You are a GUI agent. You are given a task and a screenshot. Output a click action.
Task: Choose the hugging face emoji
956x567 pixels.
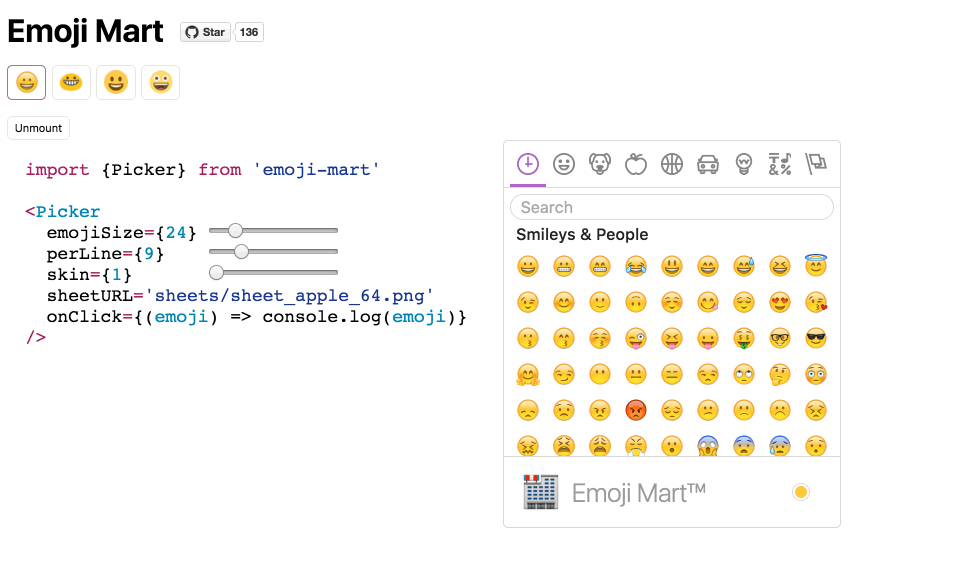click(528, 374)
